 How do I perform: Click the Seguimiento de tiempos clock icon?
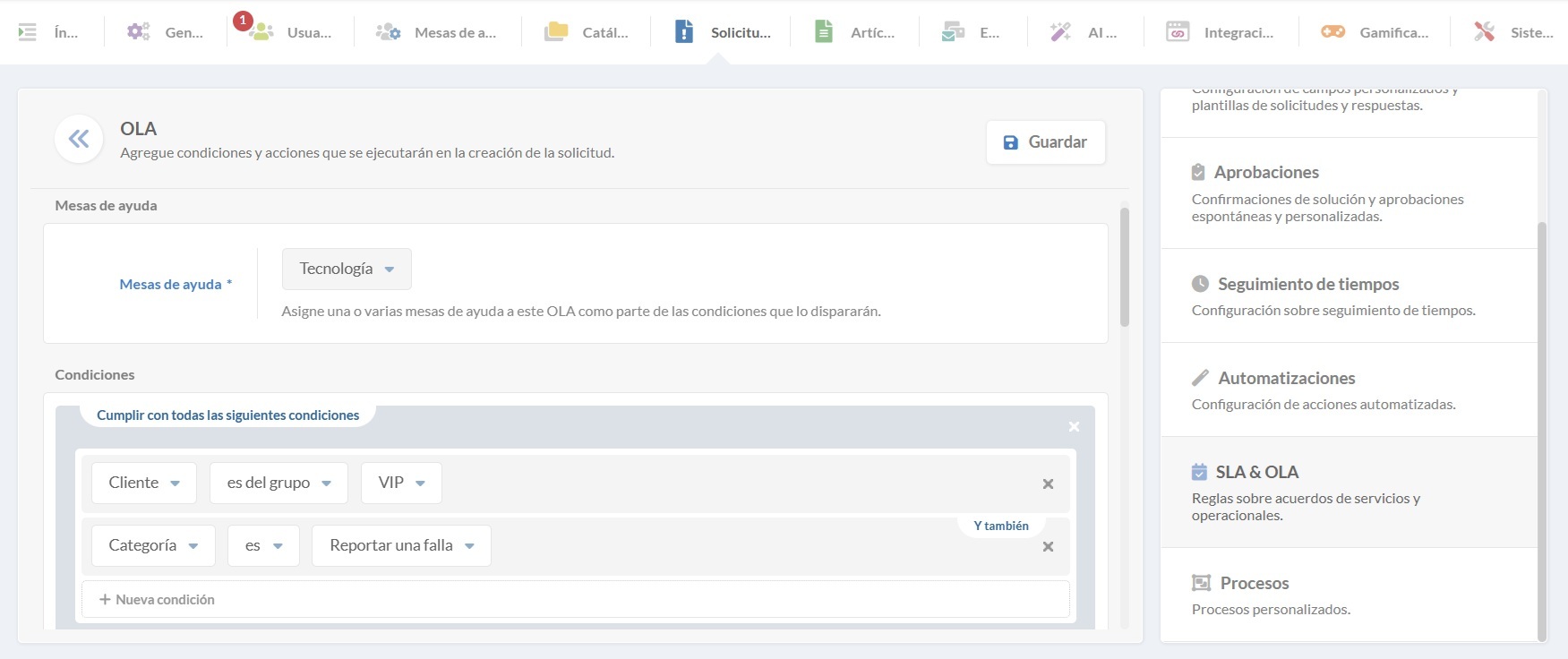(1200, 284)
